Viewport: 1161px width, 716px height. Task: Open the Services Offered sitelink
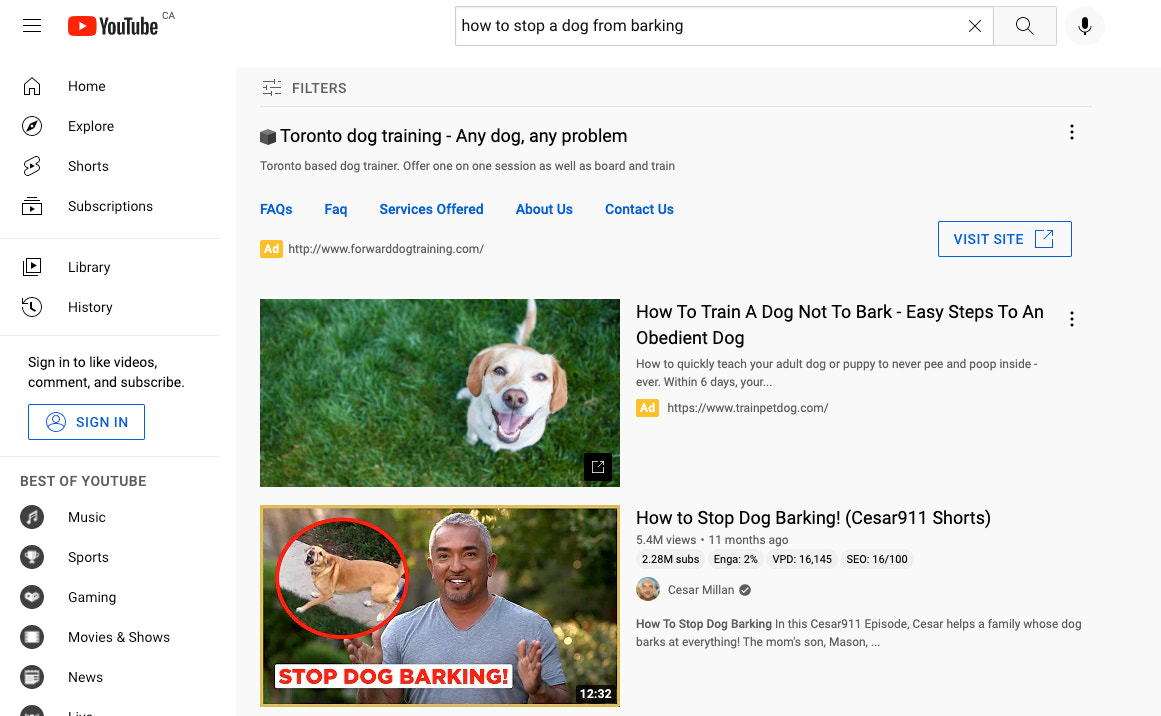pyautogui.click(x=431, y=209)
